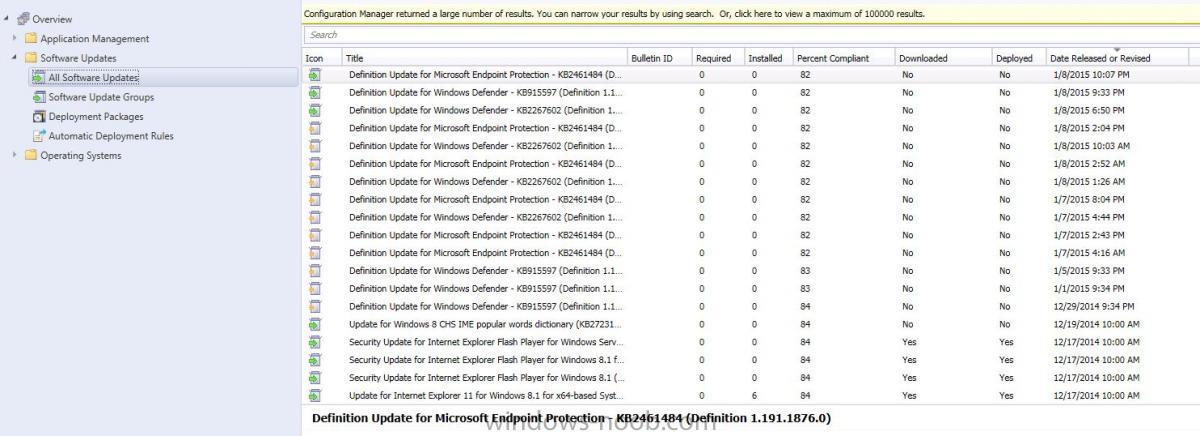Click the update icon in the 1/5/2015 9:33 PM row
The width and height of the screenshot is (1200, 436).
tap(315, 271)
